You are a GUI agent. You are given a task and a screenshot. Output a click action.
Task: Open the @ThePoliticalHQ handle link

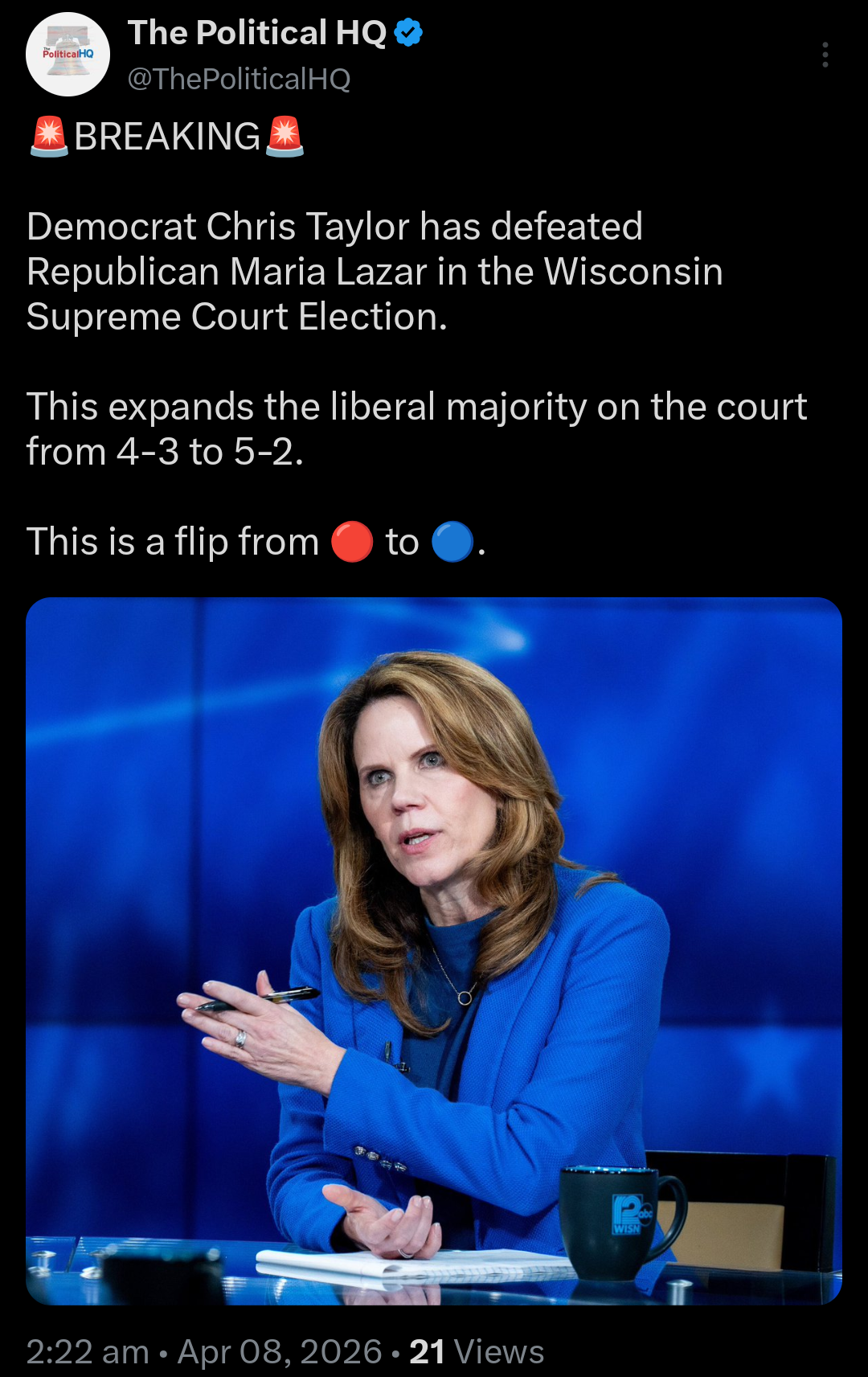click(239, 79)
